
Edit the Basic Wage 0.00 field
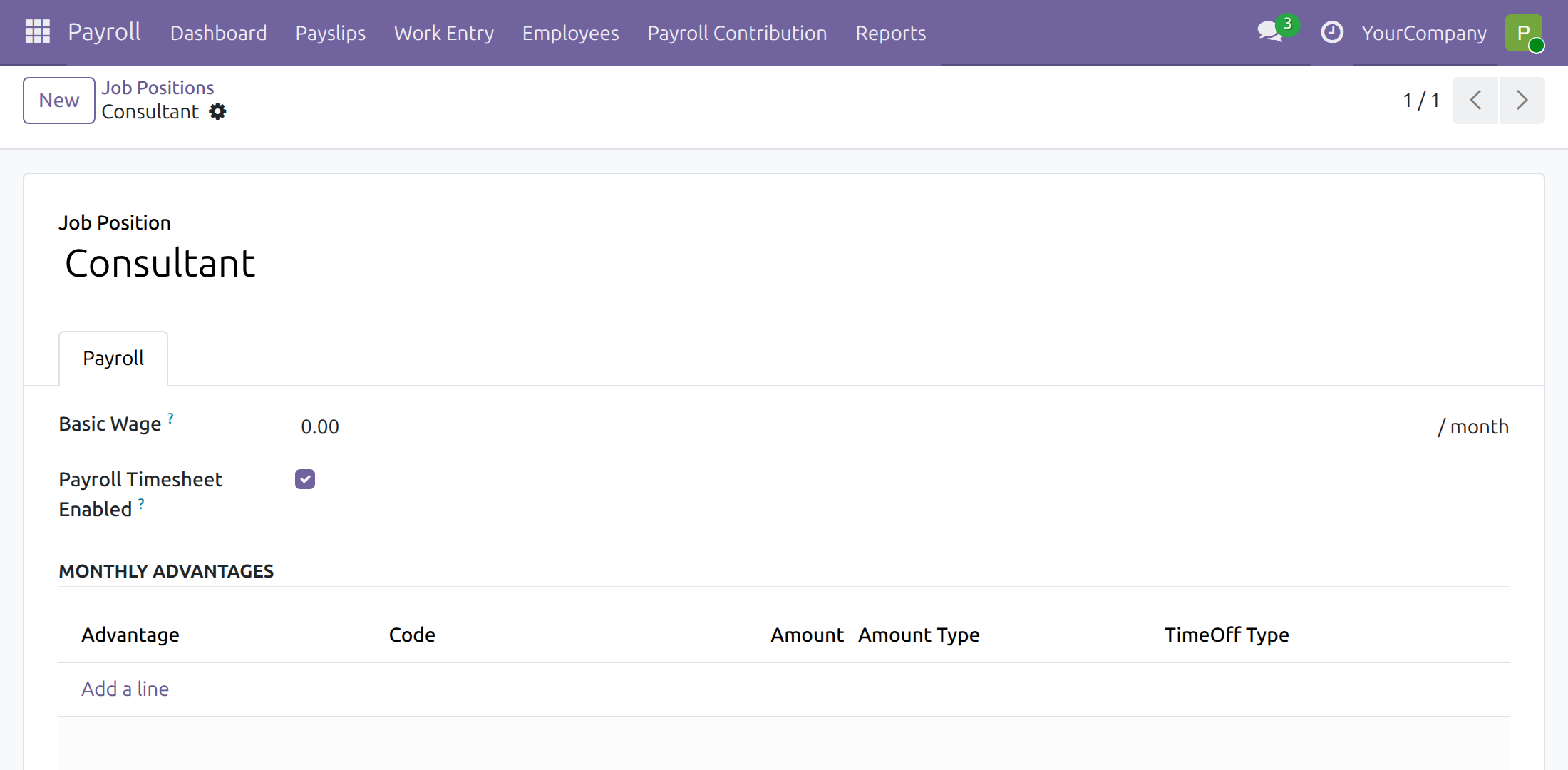862,426
